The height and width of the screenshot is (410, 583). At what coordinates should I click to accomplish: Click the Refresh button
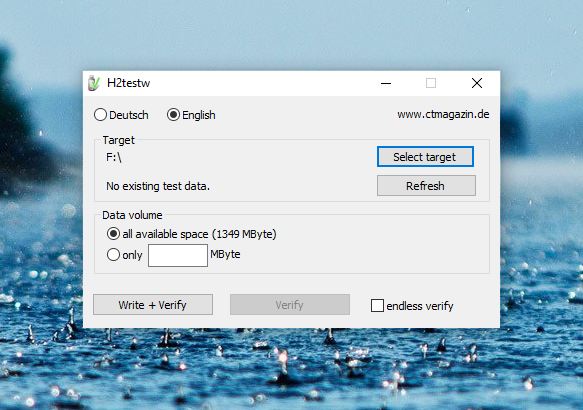point(426,185)
